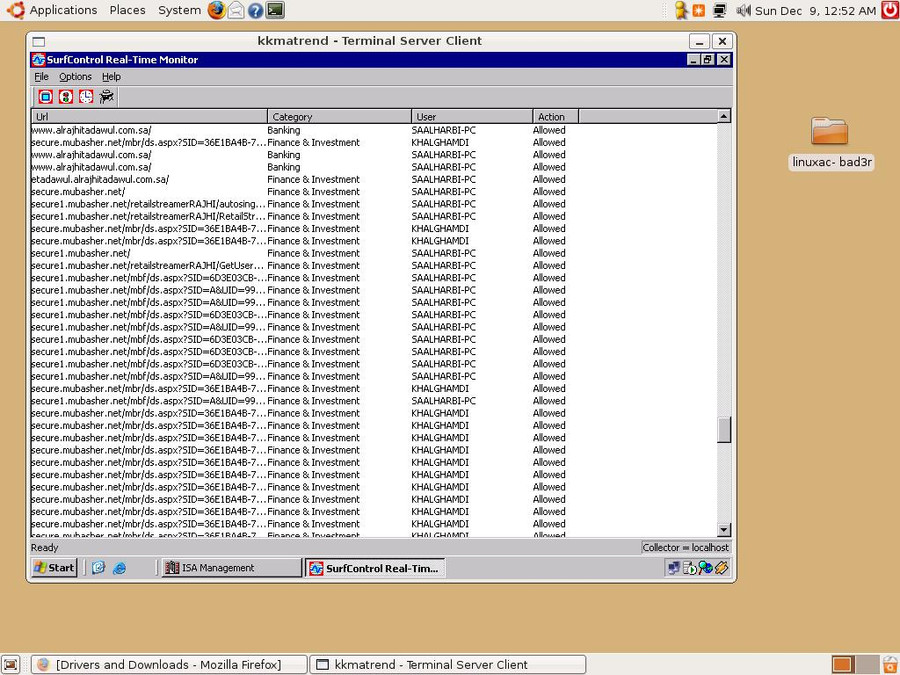Image resolution: width=900 pixels, height=675 pixels.
Task: Open the Firefox launcher in the top panel
Action: 216,10
